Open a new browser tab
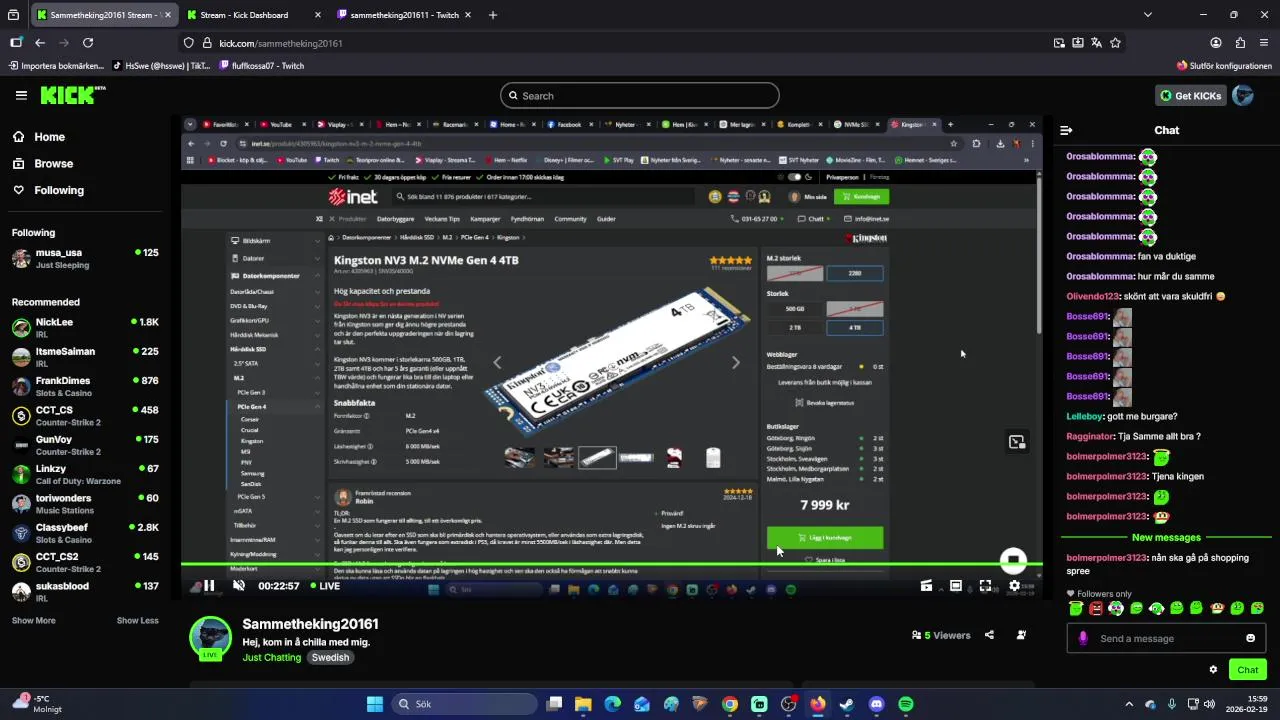 click(x=493, y=15)
